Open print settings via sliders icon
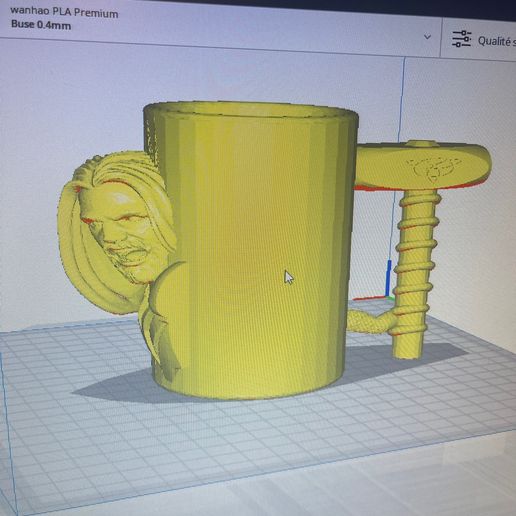Screen dimensions: 516x516 [x=462, y=39]
